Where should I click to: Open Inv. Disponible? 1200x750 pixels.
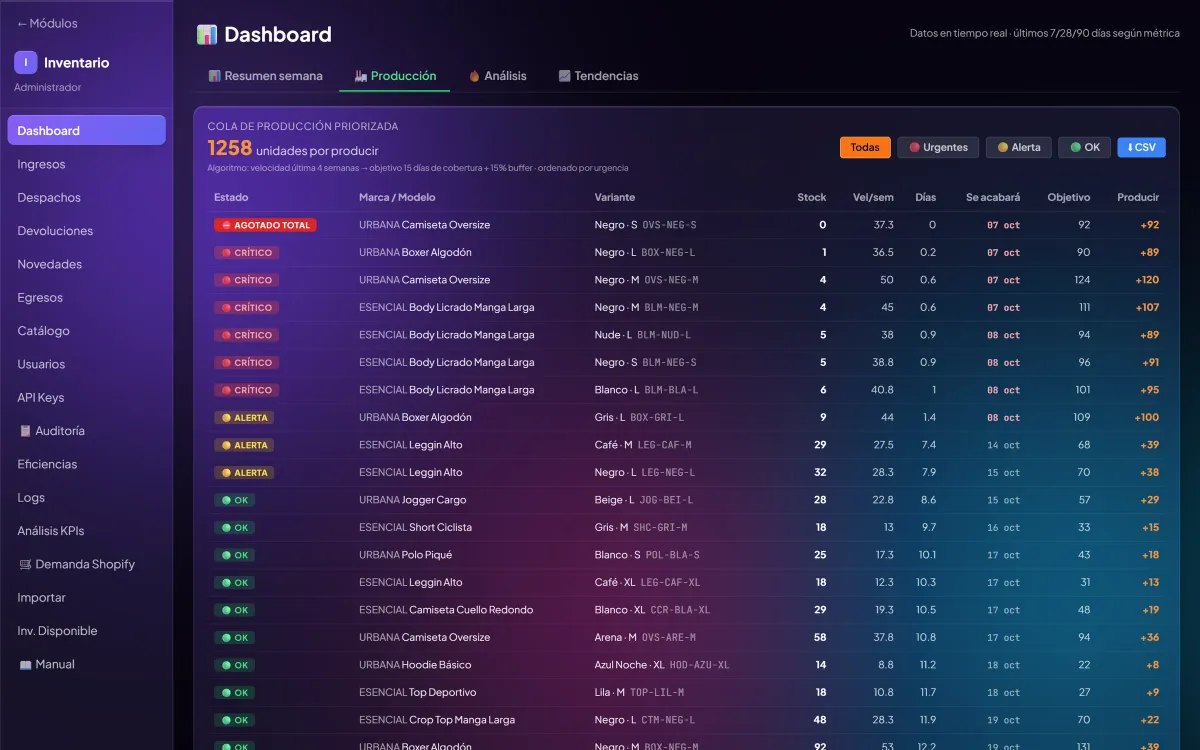click(87, 631)
